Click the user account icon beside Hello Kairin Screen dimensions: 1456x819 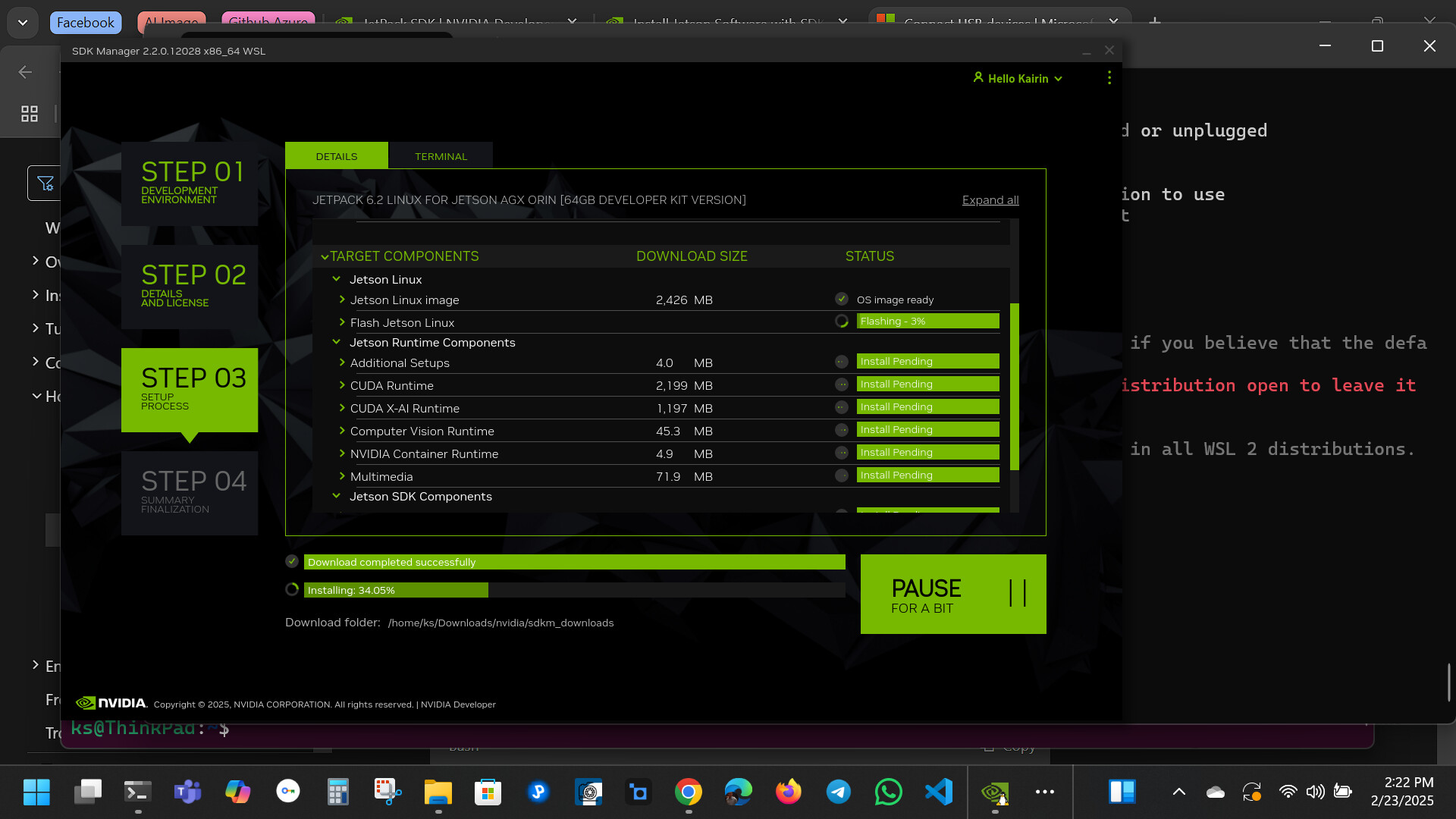tap(978, 77)
